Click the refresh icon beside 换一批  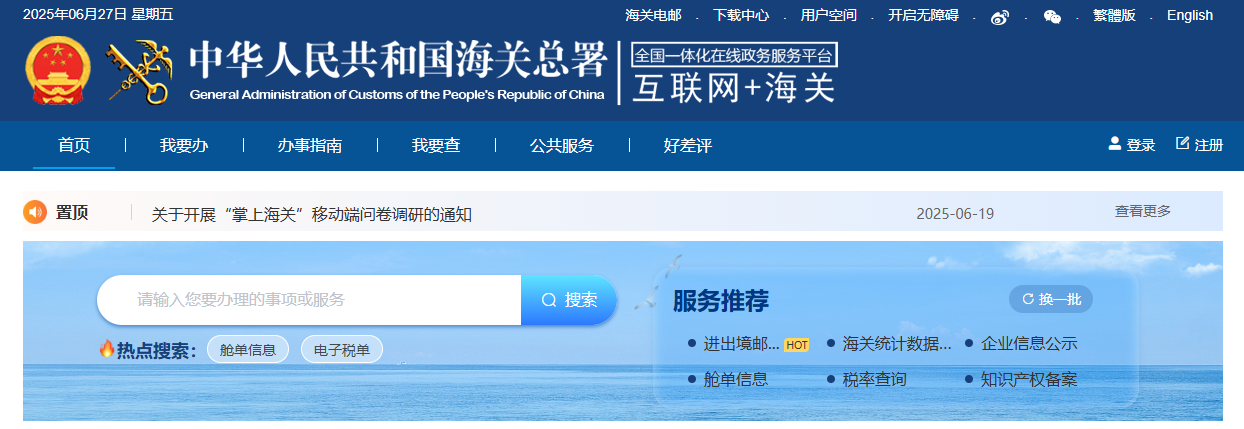(x=1027, y=299)
